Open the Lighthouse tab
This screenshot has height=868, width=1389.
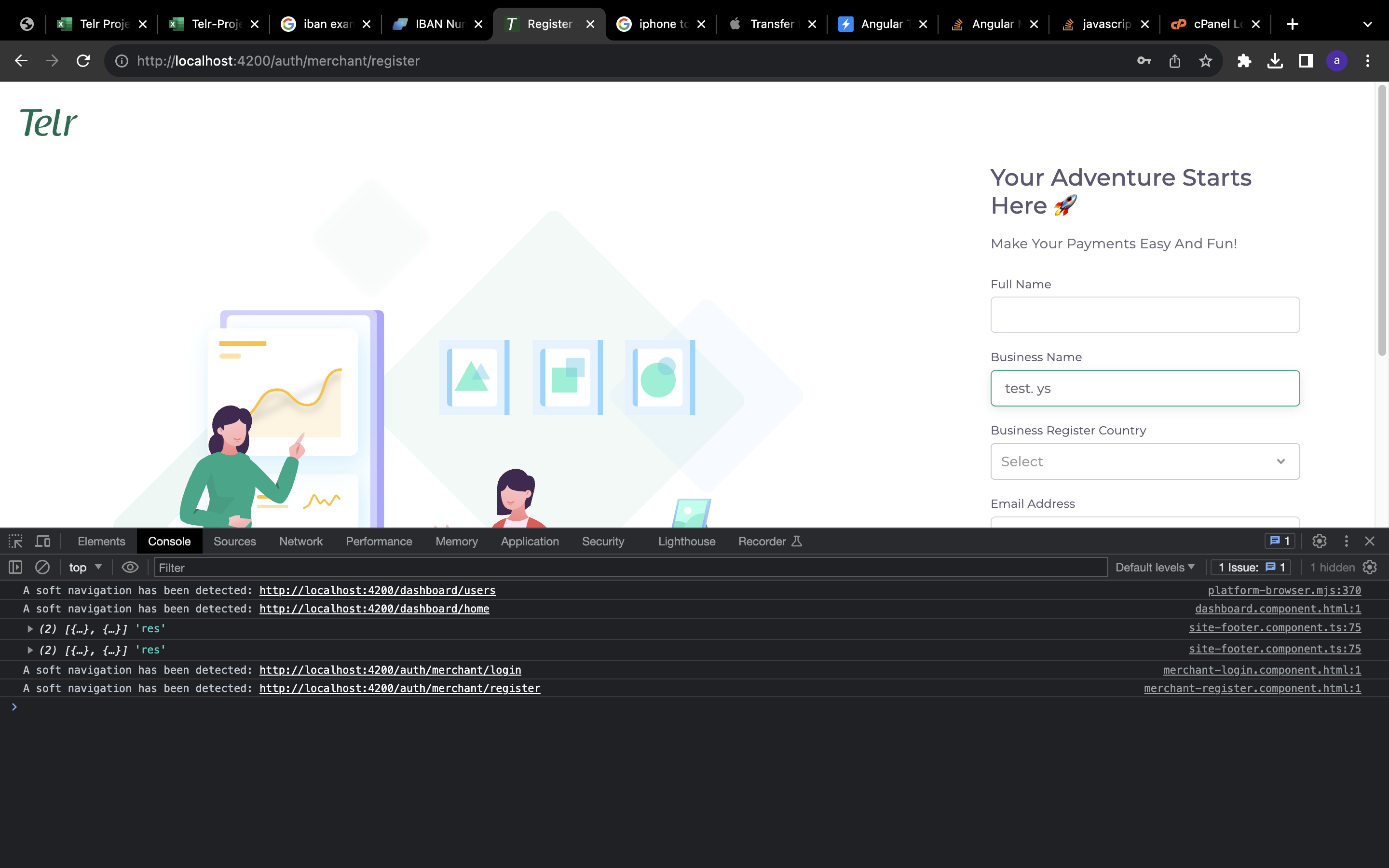coord(686,542)
